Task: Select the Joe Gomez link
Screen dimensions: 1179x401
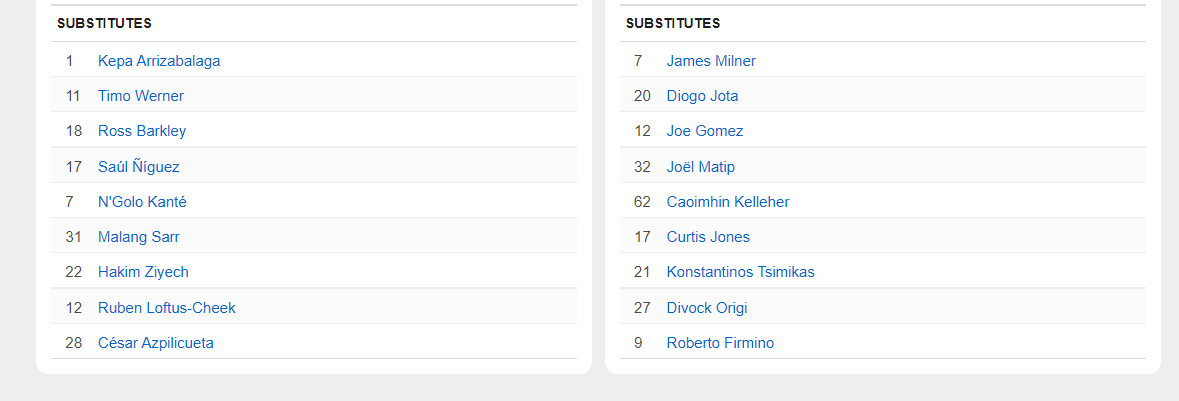Action: coord(705,131)
